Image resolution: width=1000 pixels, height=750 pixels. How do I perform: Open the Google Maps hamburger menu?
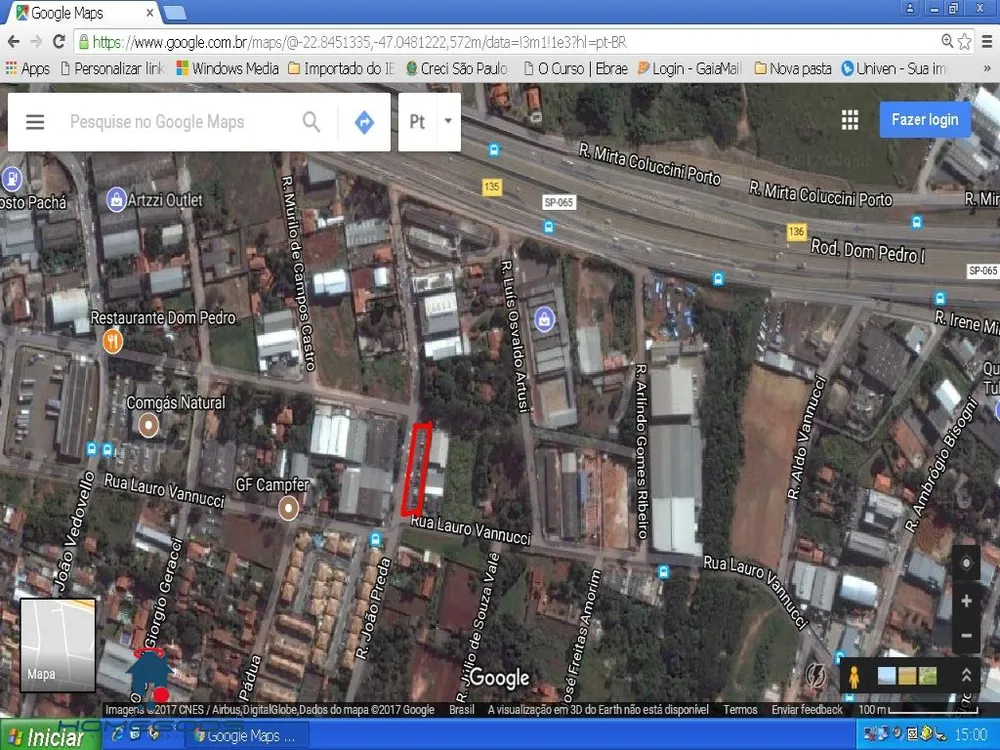[x=35, y=122]
